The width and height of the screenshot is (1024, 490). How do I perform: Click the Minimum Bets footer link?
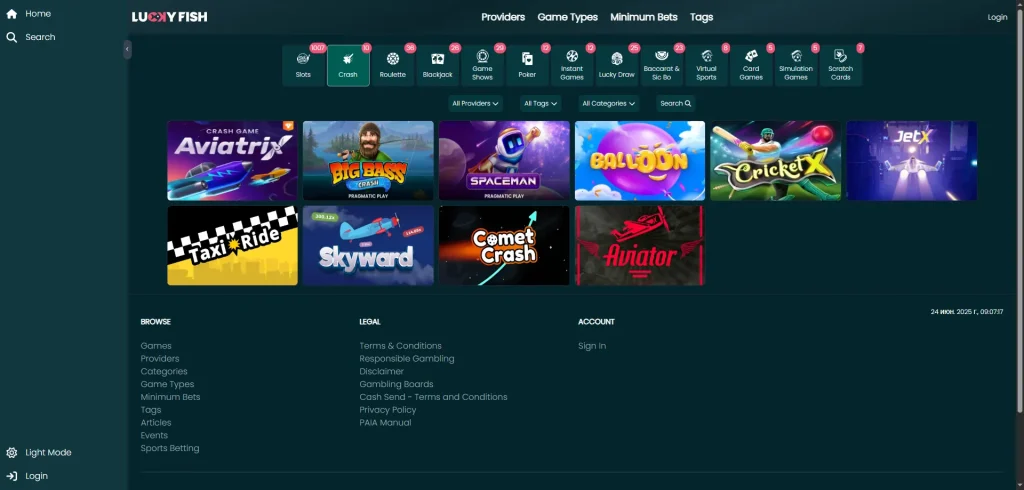(x=170, y=397)
